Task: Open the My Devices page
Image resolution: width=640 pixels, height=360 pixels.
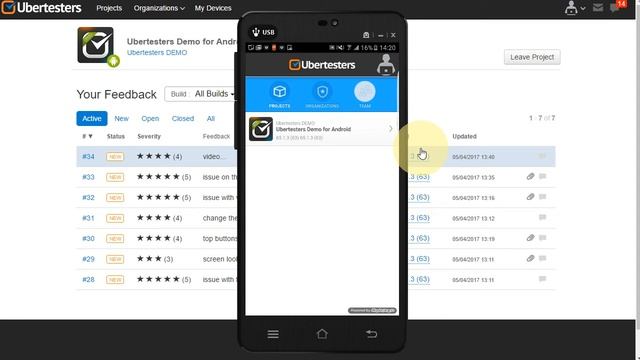Action: pyautogui.click(x=213, y=8)
